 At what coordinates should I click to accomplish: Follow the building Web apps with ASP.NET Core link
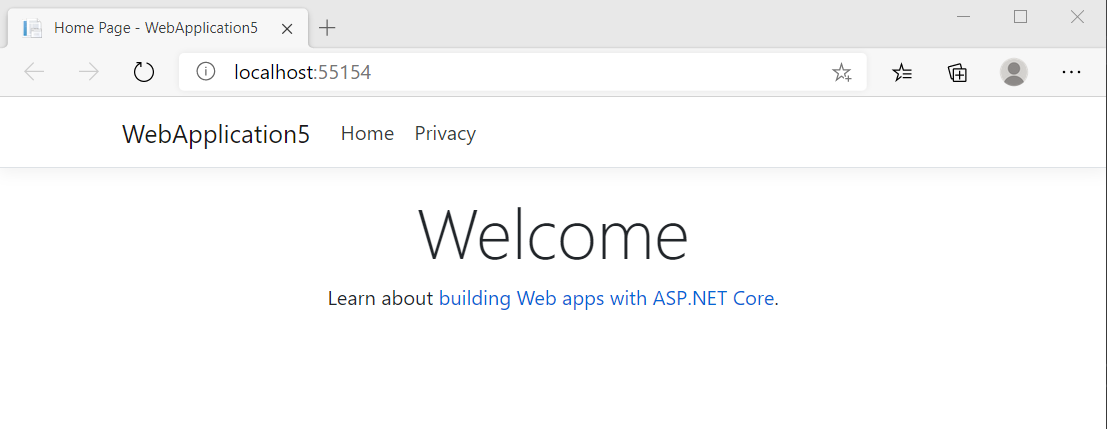[606, 298]
